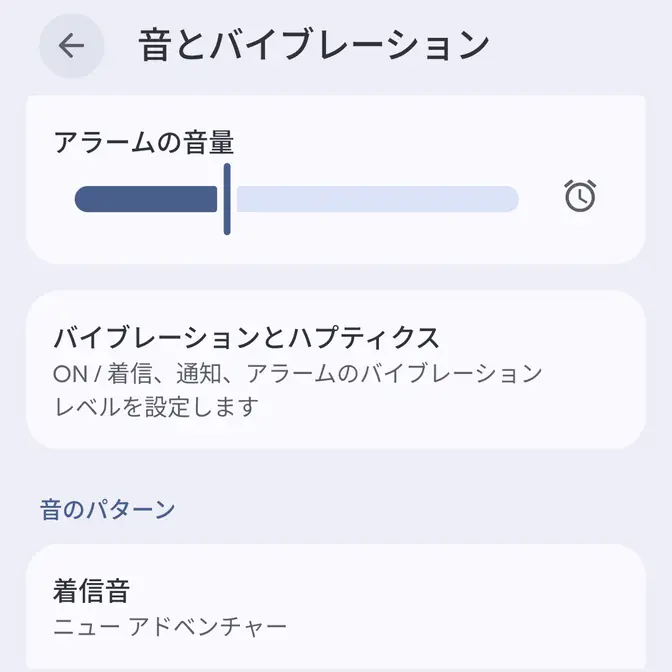Click the 音のパターン section header
672x672 pixels.
[x=108, y=509]
